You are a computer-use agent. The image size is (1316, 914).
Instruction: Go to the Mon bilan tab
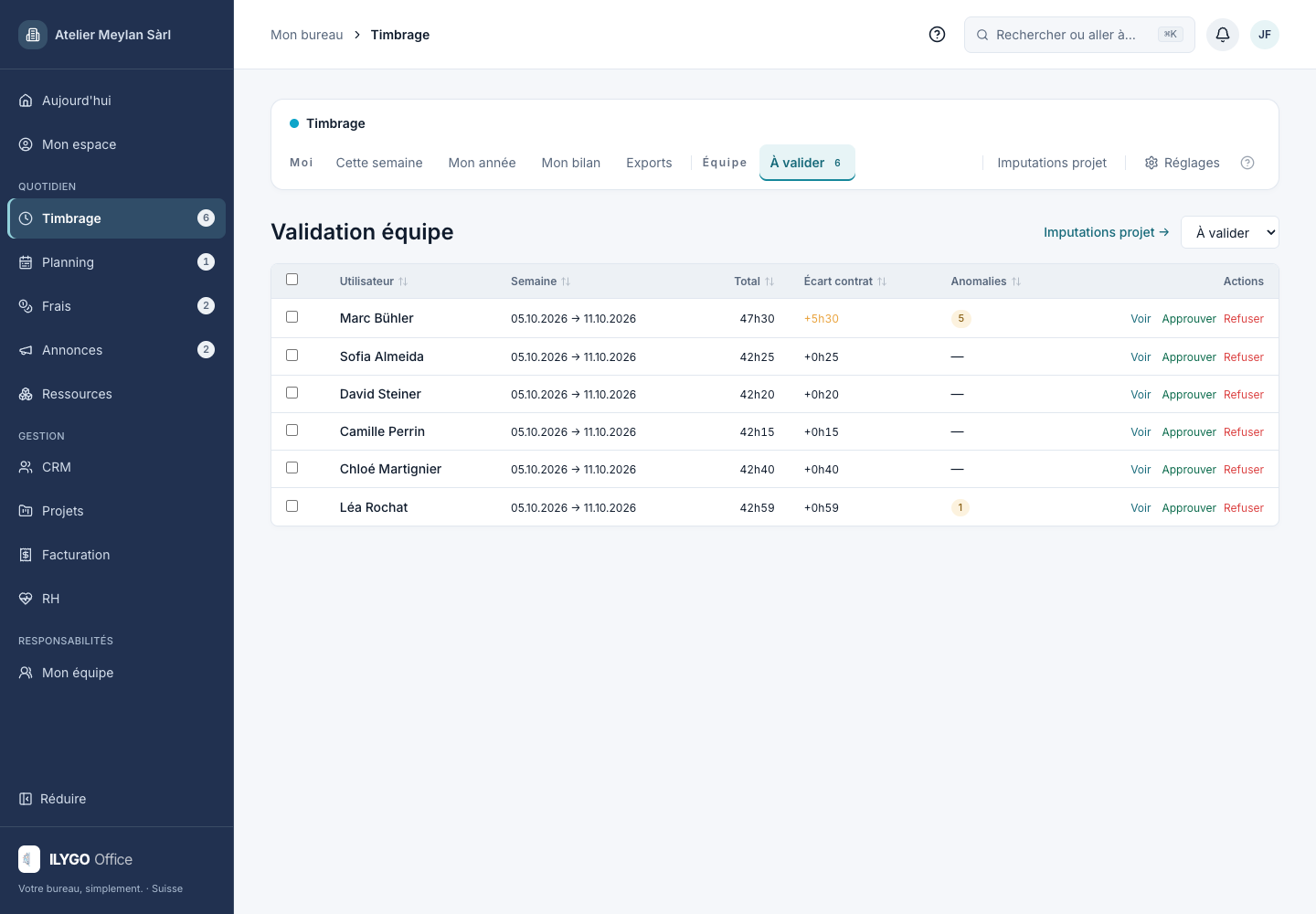pyautogui.click(x=571, y=163)
